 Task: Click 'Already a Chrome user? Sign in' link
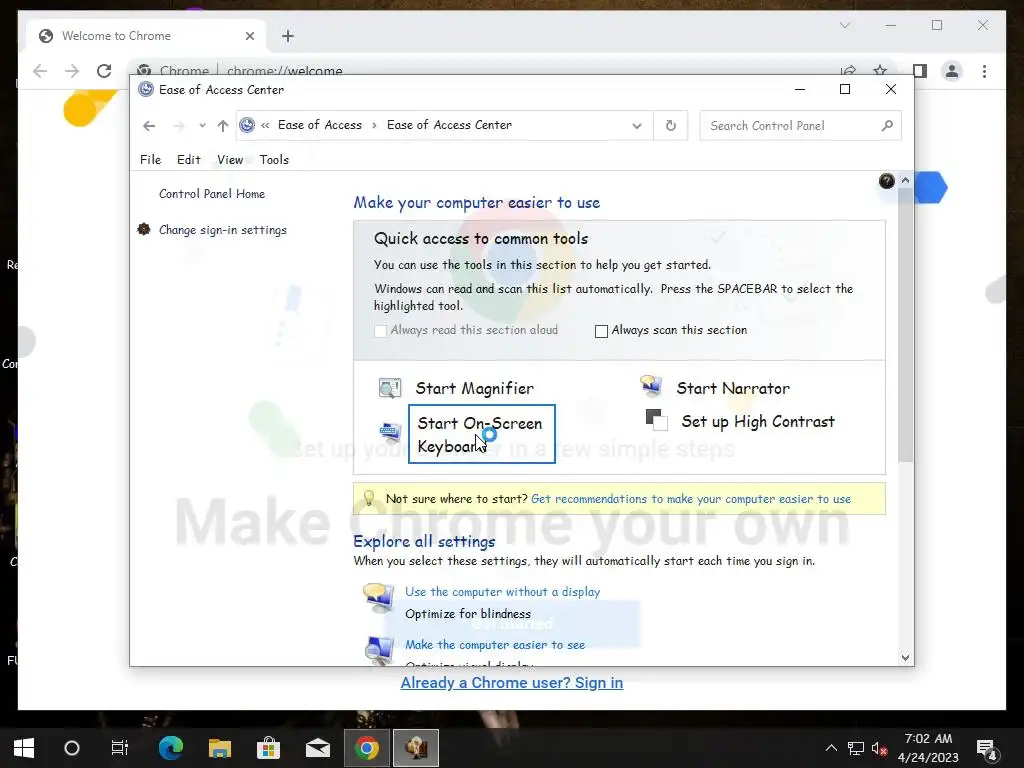coord(511,682)
